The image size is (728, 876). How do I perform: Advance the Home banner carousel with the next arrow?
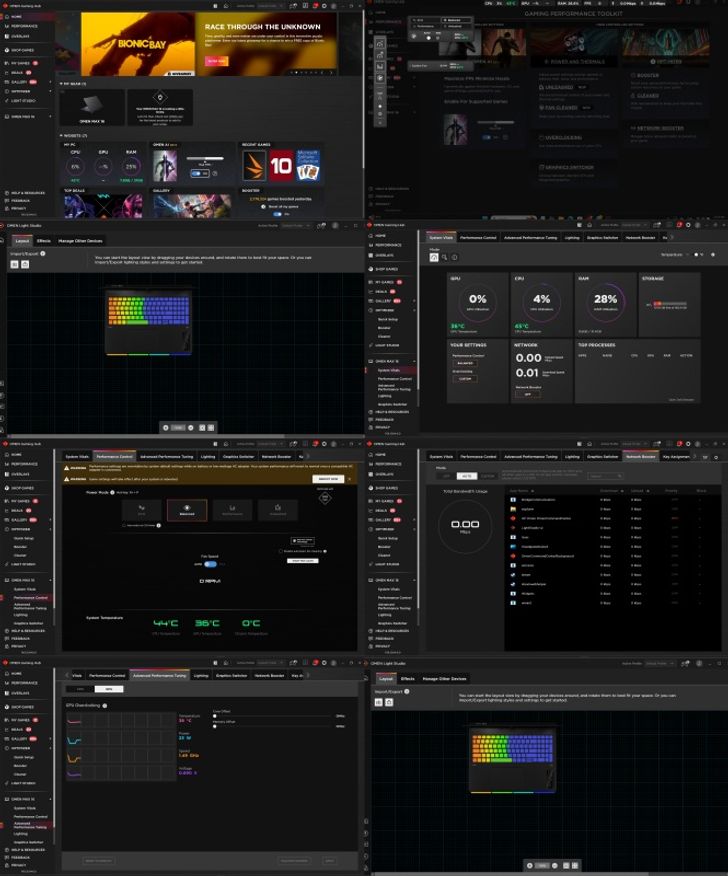(x=331, y=72)
